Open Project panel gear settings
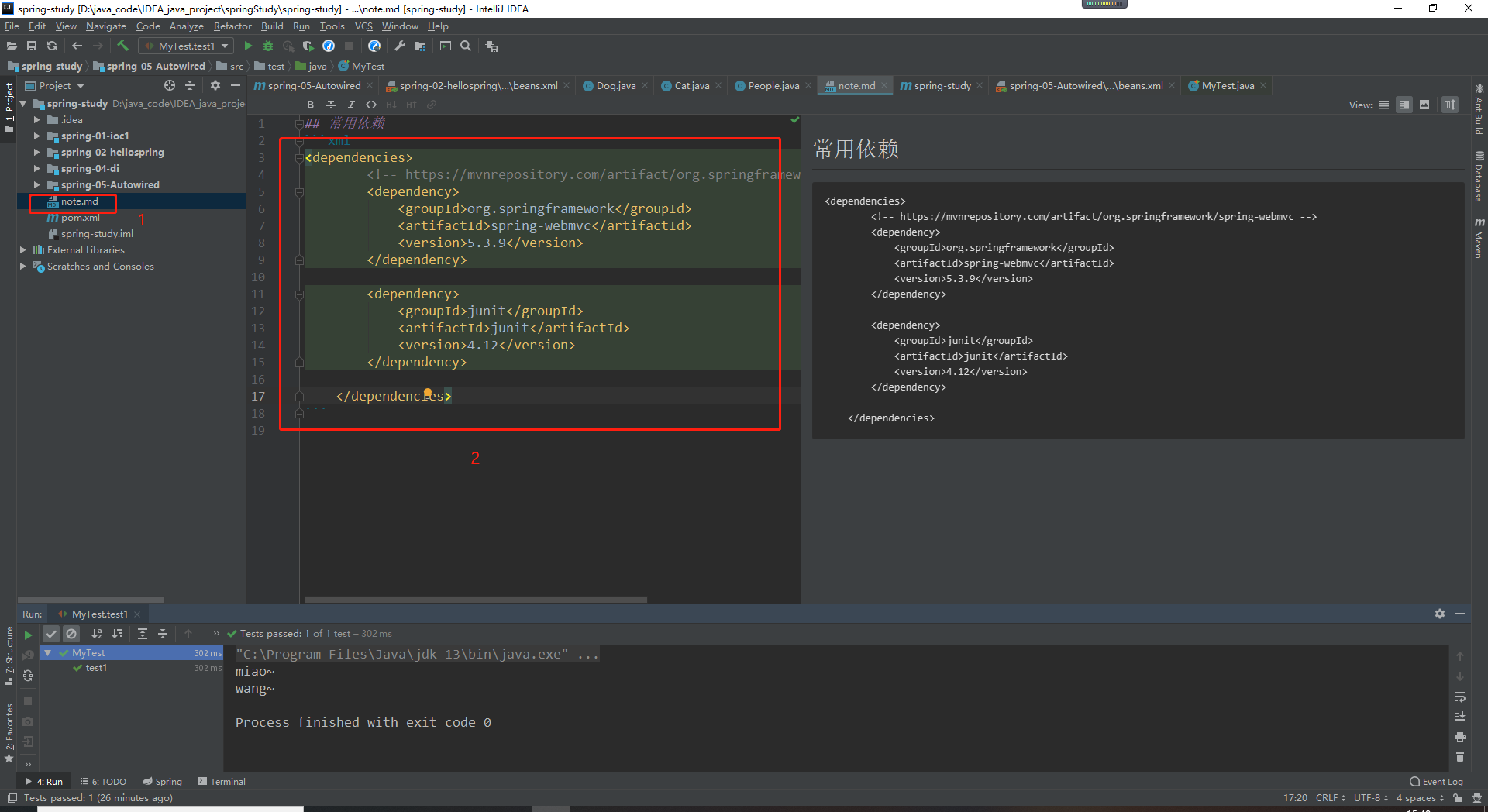This screenshot has width=1488, height=812. tap(215, 85)
